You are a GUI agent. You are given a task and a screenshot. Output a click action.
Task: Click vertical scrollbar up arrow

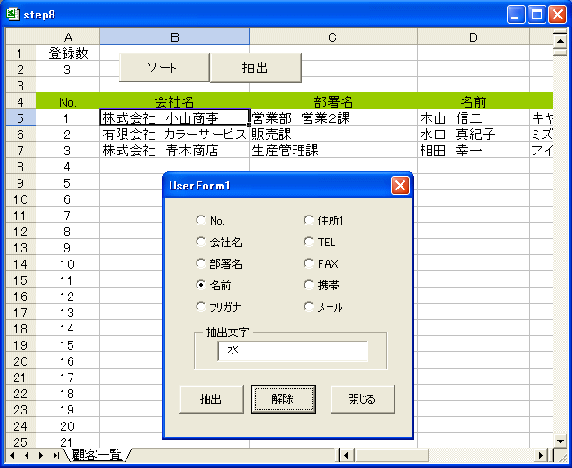[x=560, y=40]
